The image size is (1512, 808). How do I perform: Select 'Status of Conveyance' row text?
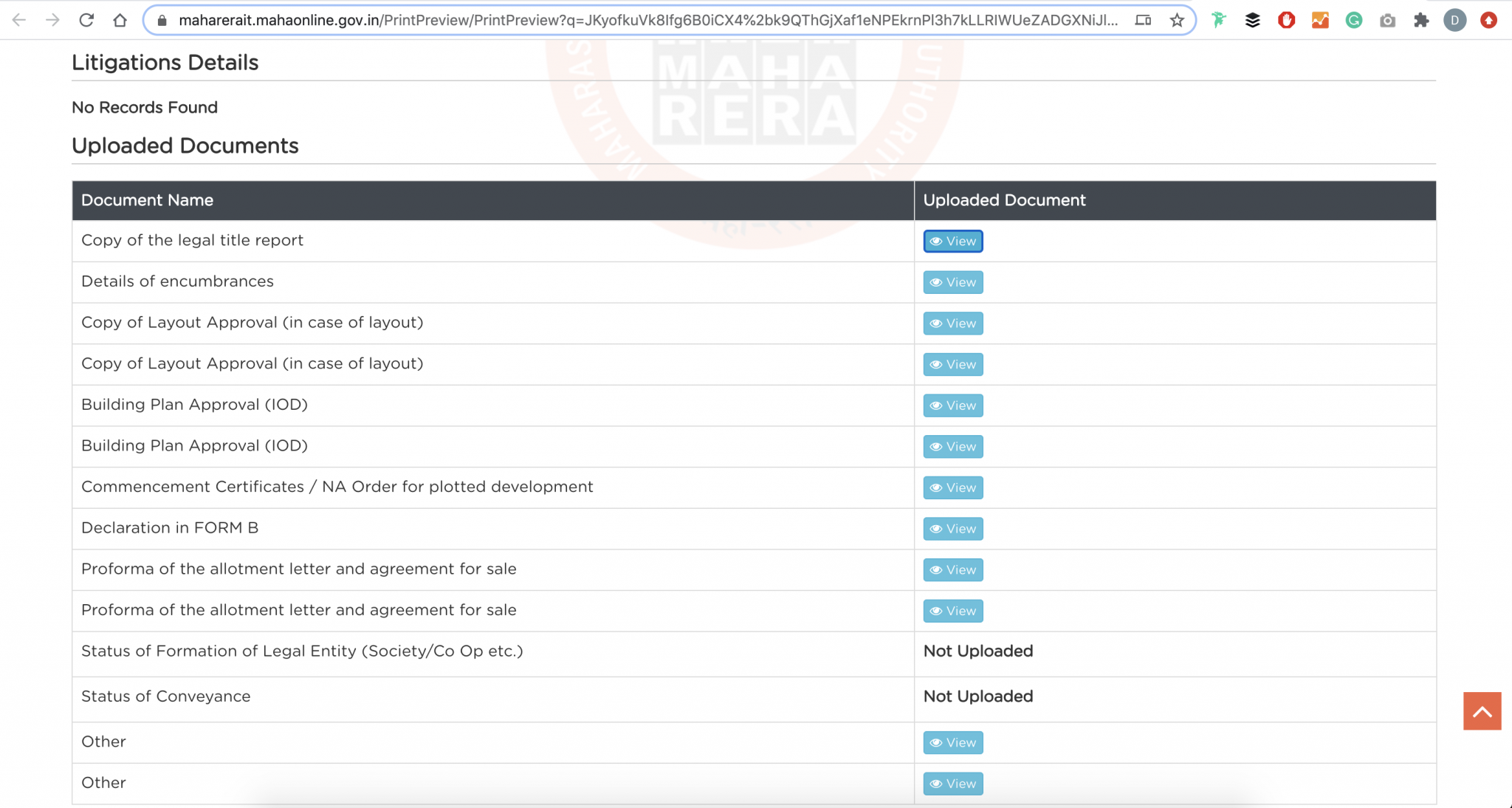click(x=166, y=696)
